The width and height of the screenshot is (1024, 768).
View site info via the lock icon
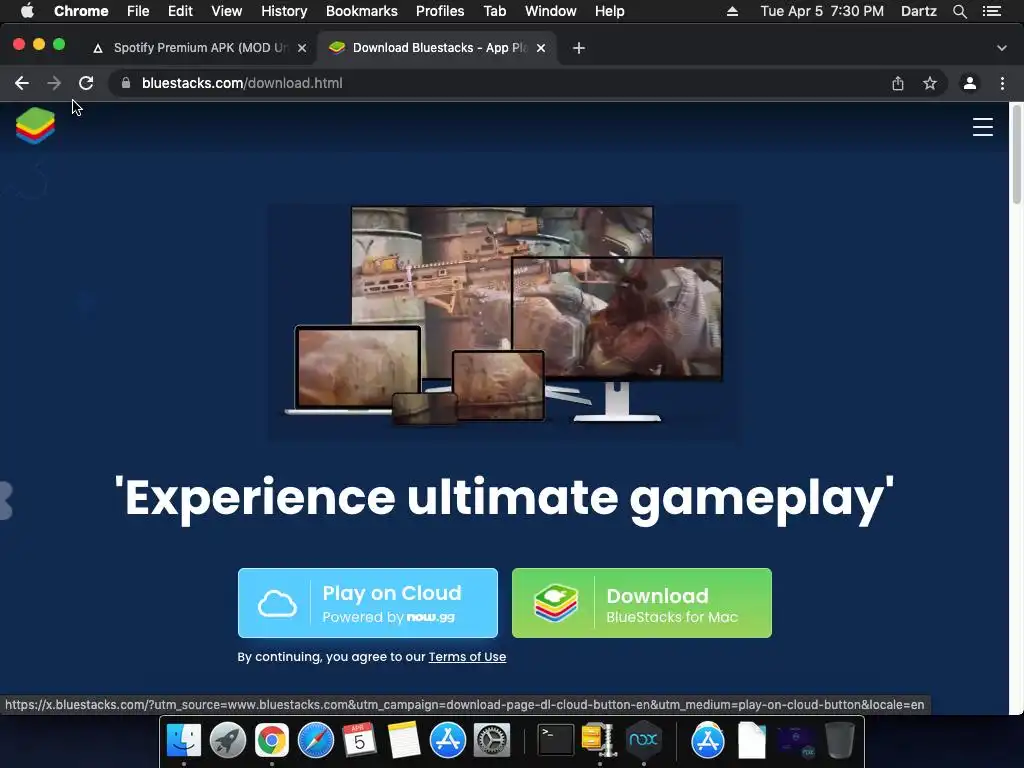tap(126, 83)
